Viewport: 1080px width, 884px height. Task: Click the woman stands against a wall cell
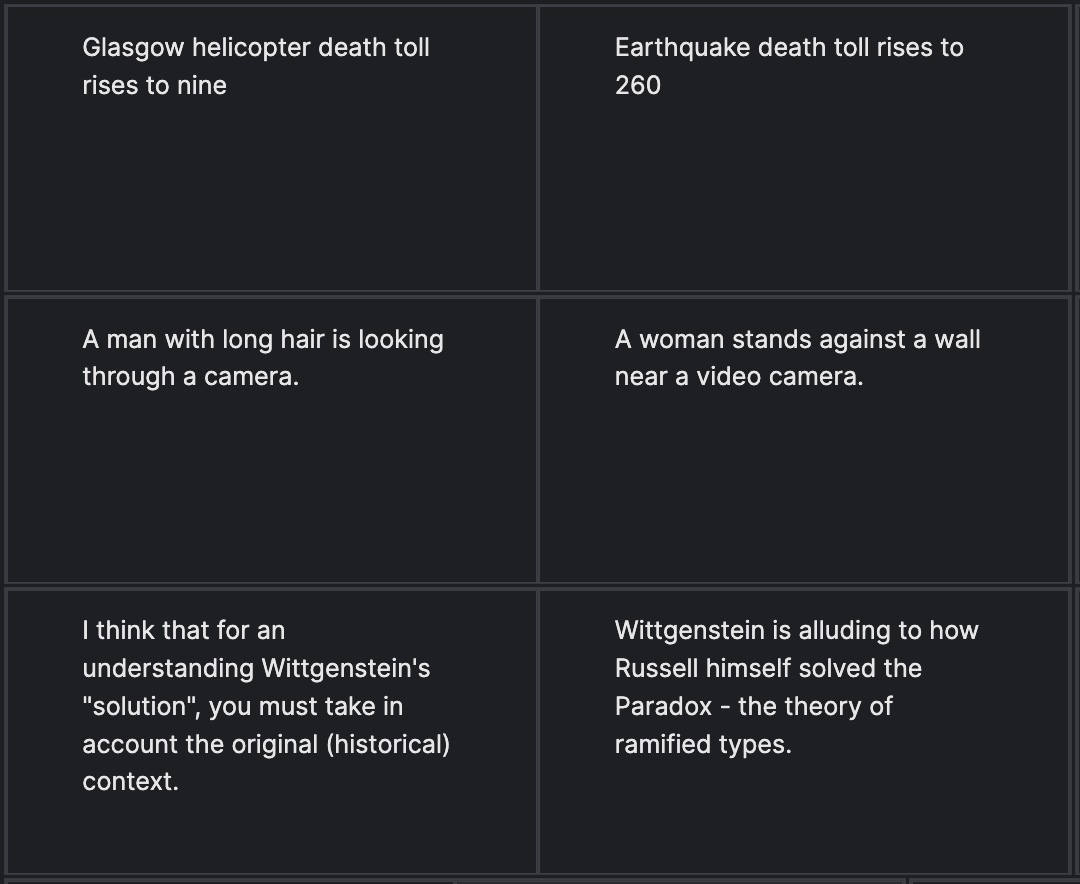click(x=804, y=440)
